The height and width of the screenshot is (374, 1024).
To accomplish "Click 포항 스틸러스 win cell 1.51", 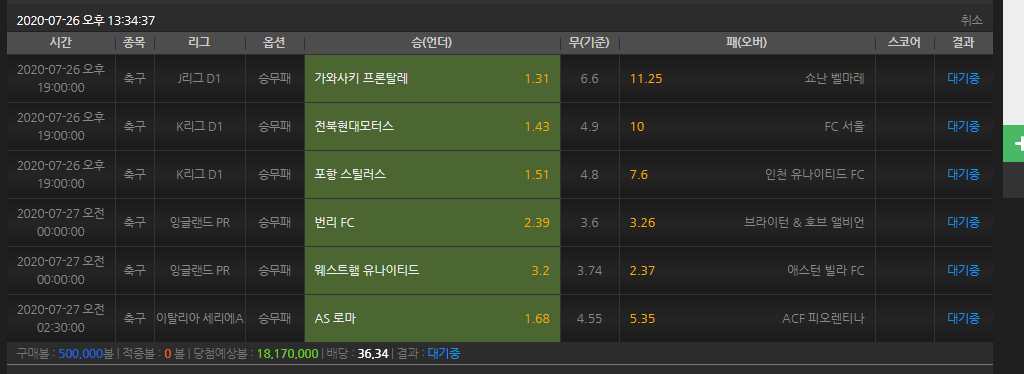I will click(432, 174).
